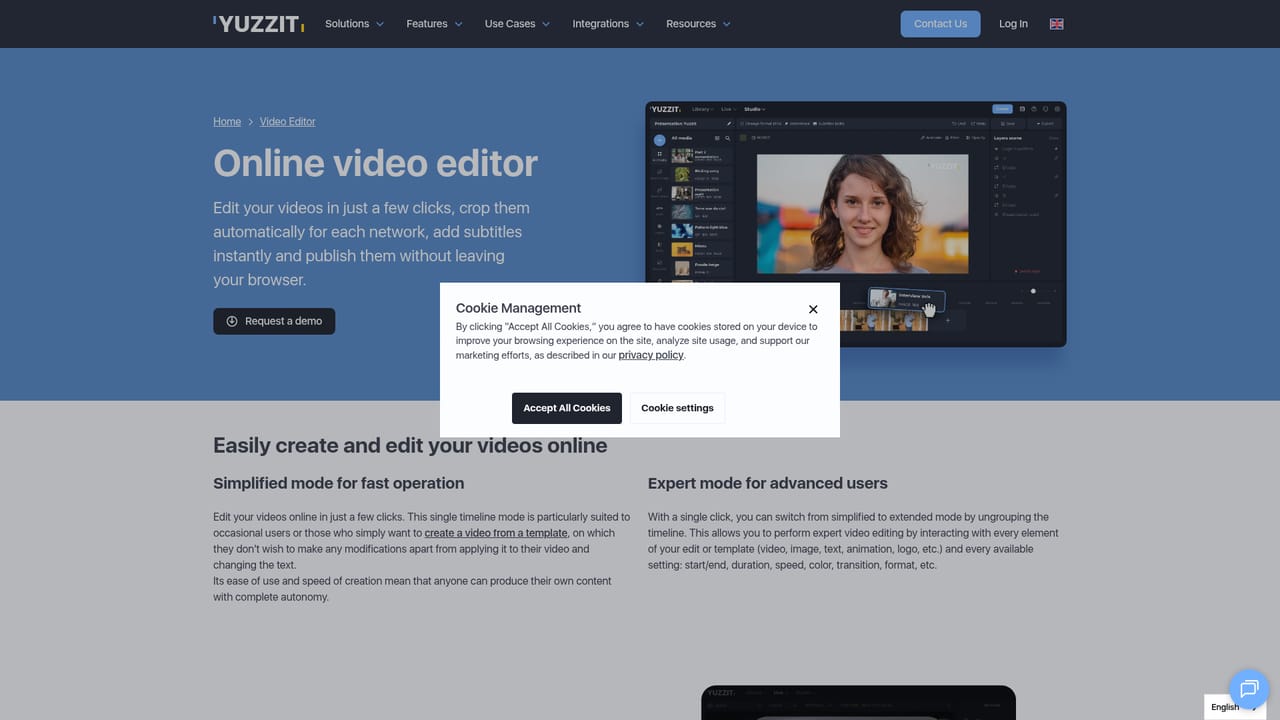The width and height of the screenshot is (1280, 720).
Task: Open the English language switcher
Action: tap(1234, 707)
